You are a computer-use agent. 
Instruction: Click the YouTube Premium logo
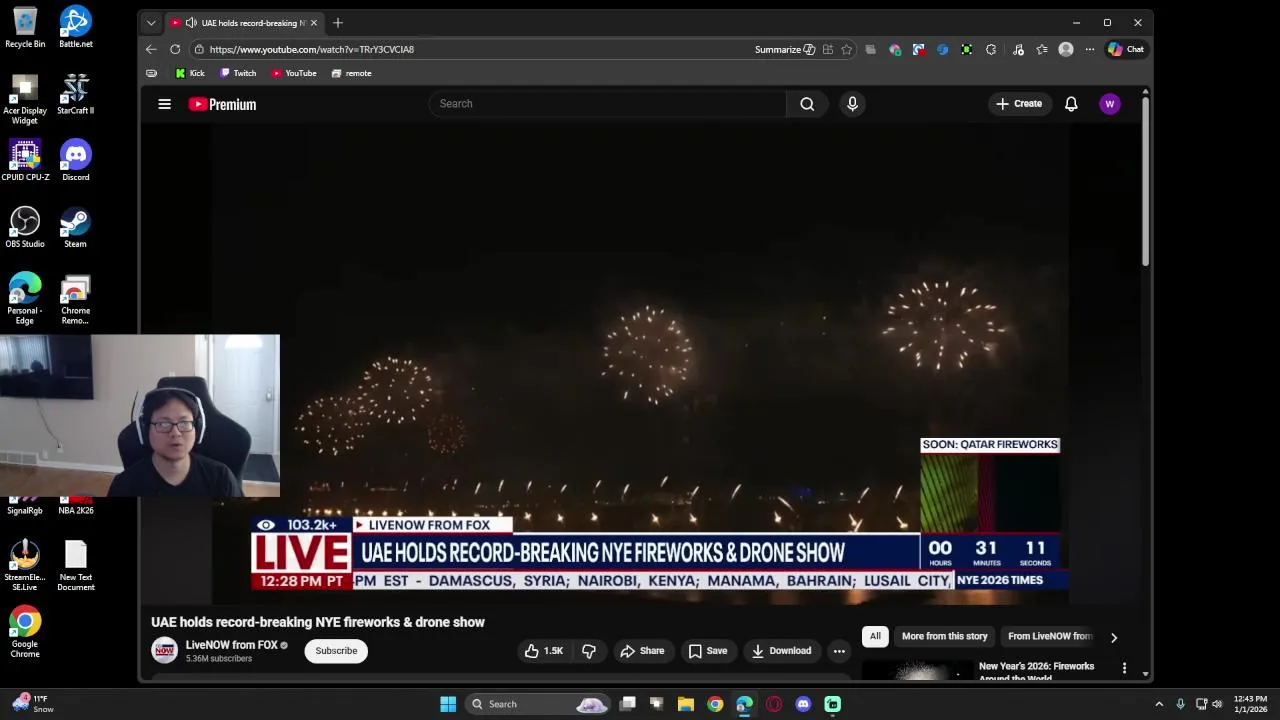point(222,104)
